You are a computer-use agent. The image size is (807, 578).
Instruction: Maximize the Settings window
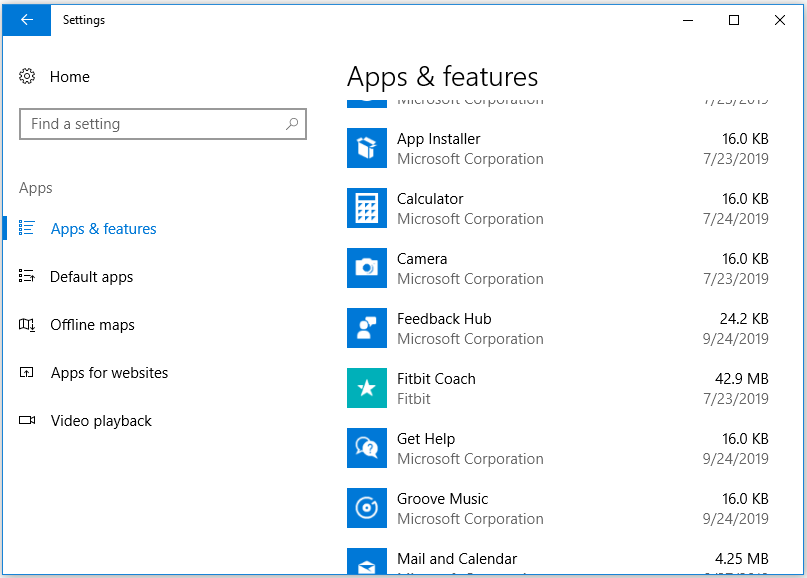734,20
